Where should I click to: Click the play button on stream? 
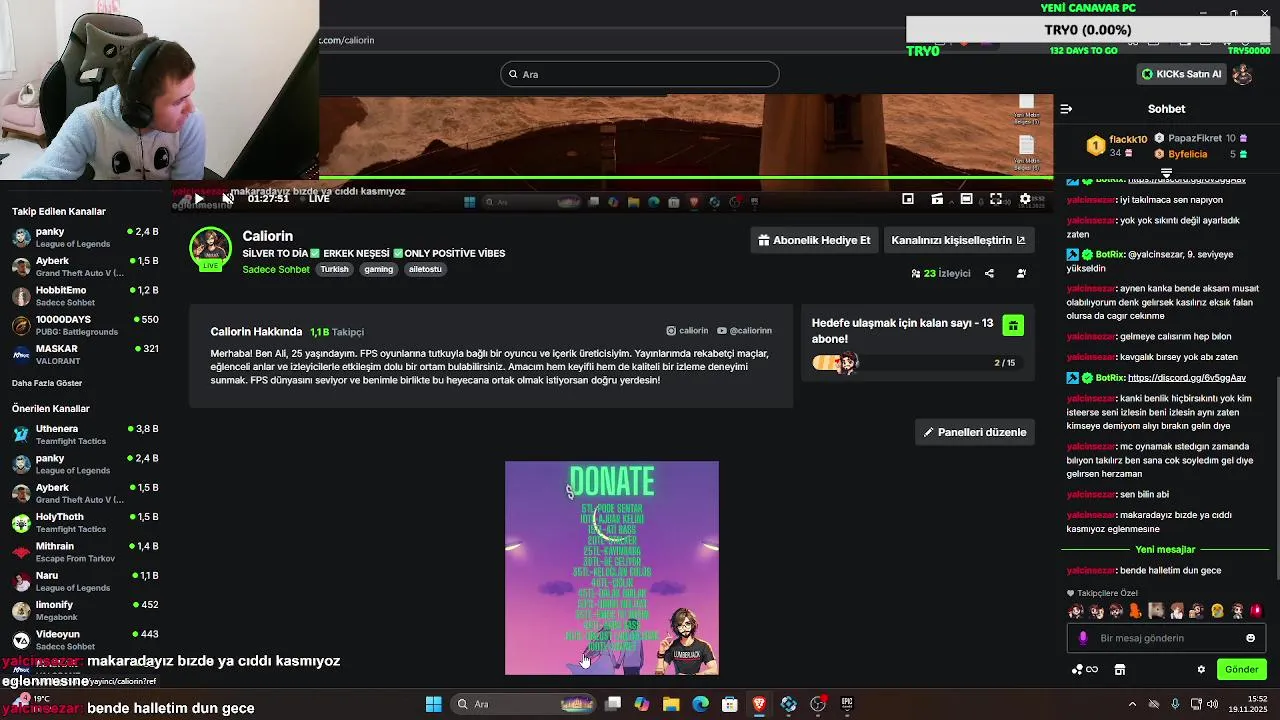[199, 199]
